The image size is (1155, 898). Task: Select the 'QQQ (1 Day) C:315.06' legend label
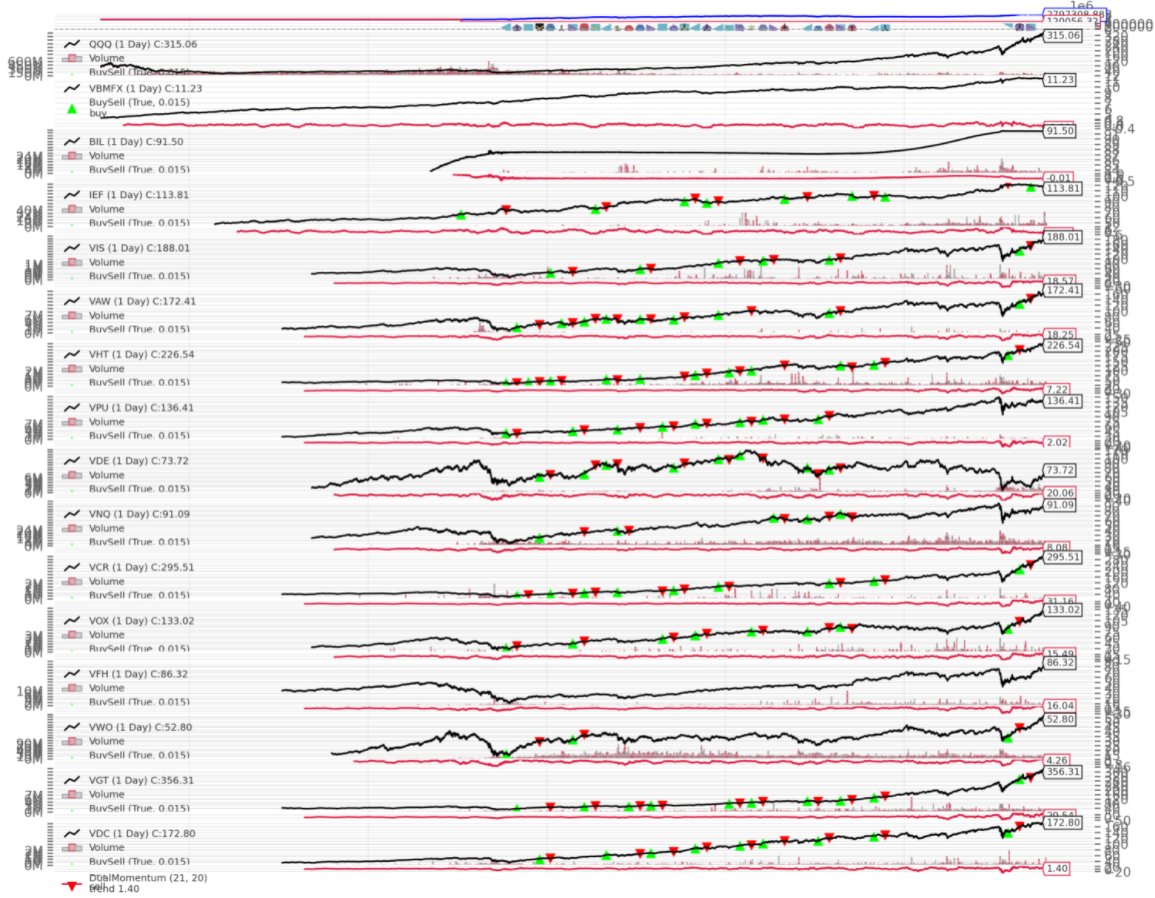(143, 44)
